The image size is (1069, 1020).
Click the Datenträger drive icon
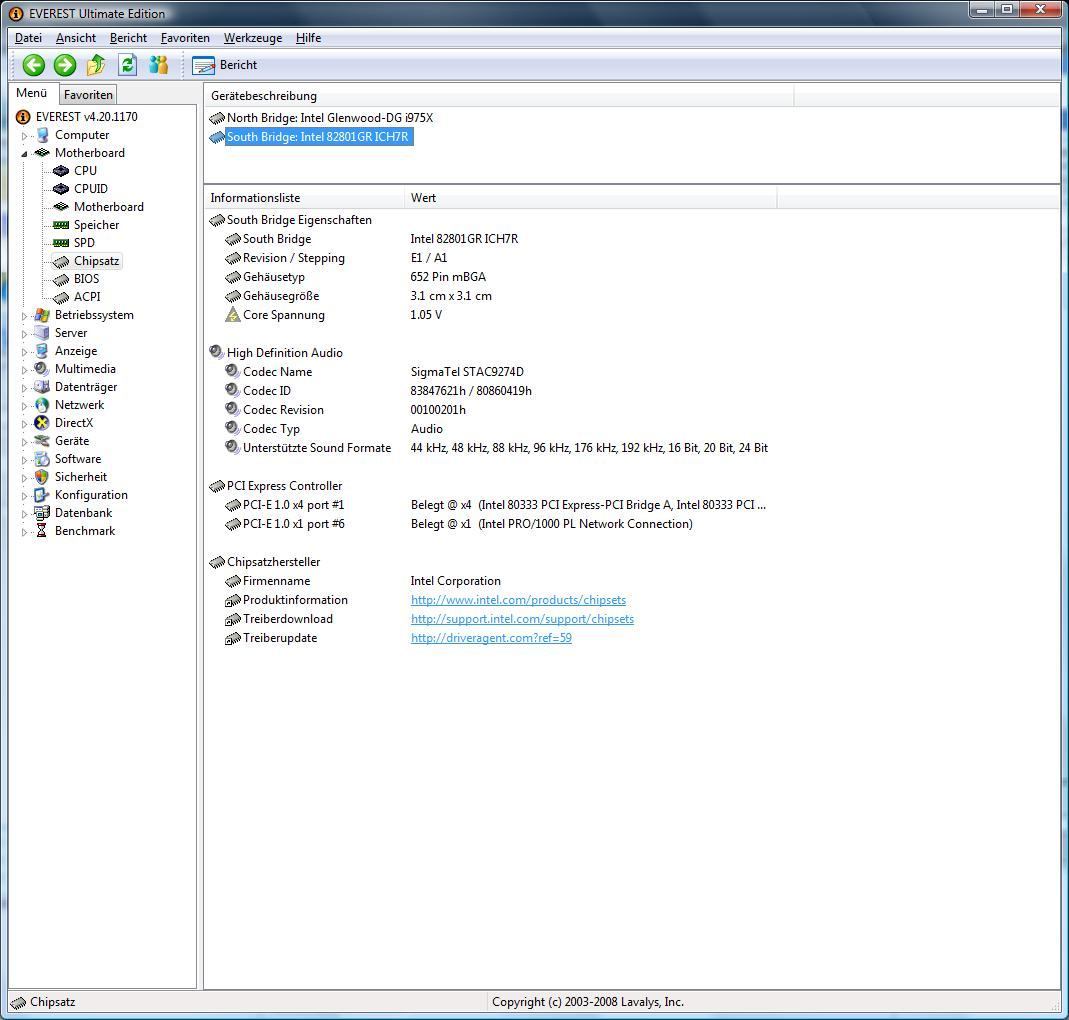tap(42, 387)
